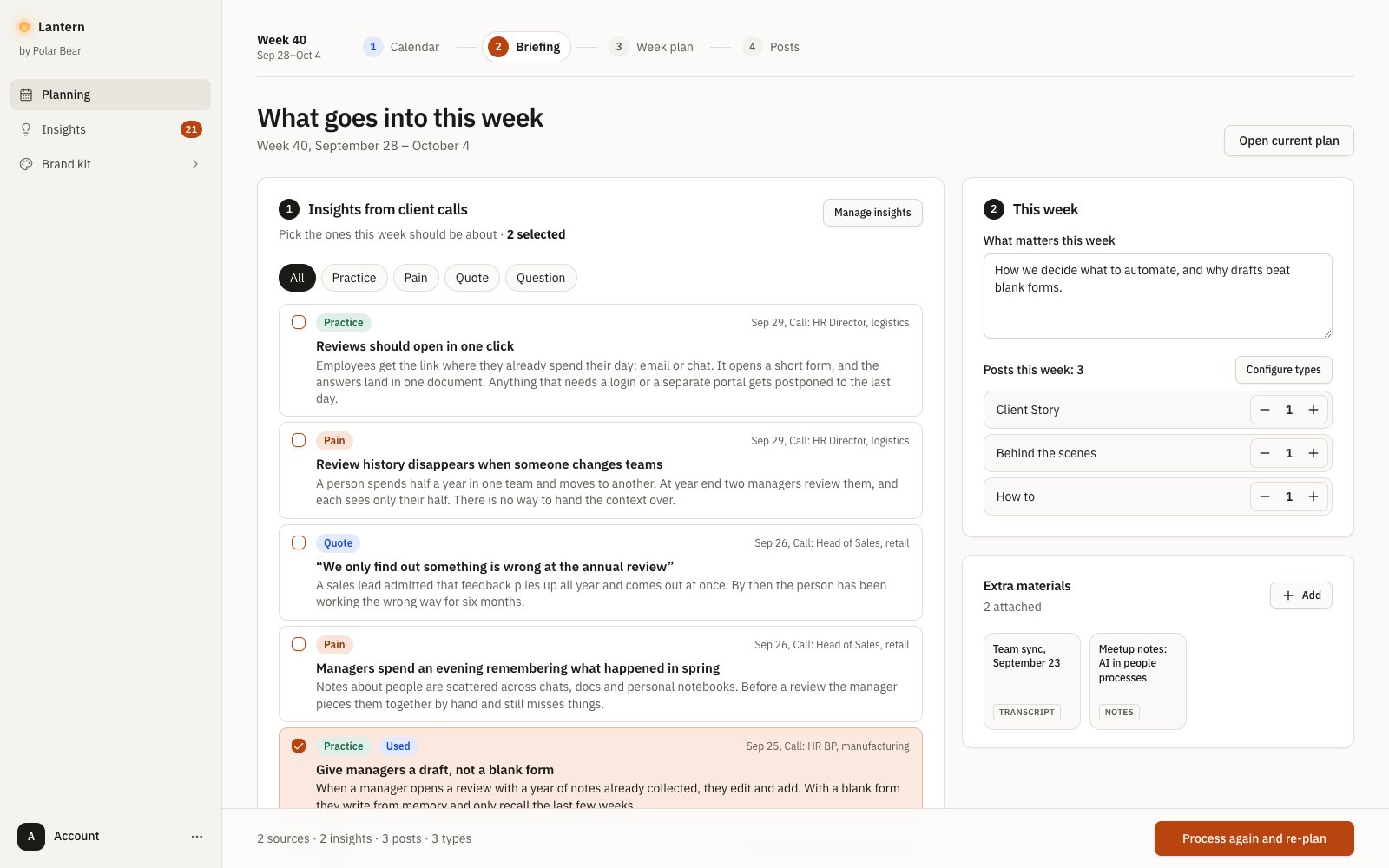Screen dimensions: 1389x868
Task: Open Brand kit palette icon
Action: point(26,164)
